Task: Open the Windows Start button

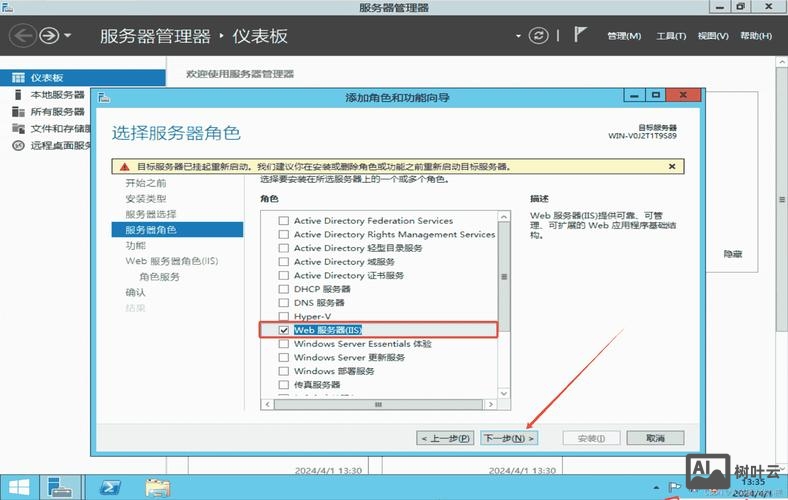Action: [x=18, y=487]
